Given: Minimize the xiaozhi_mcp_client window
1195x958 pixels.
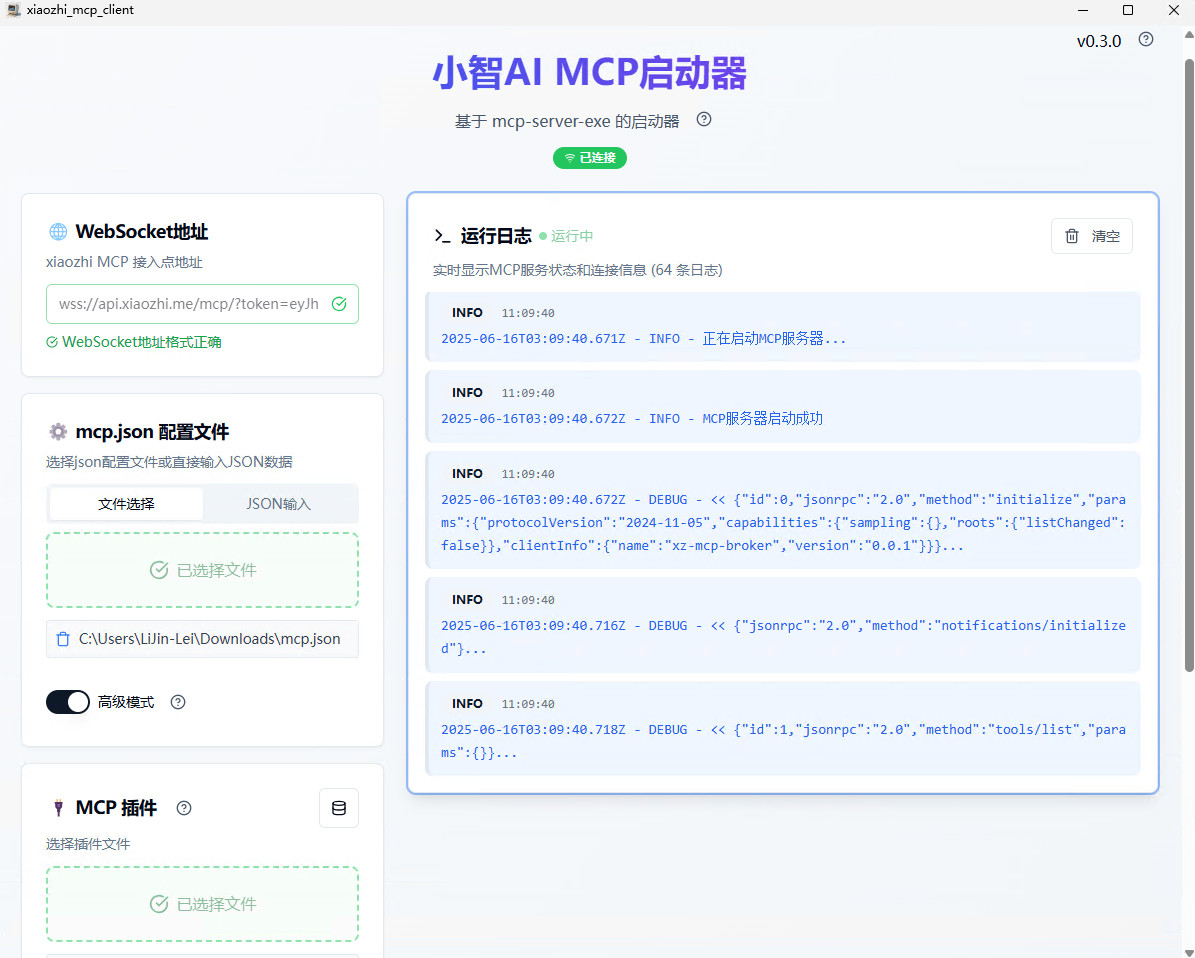Looking at the screenshot, I should tap(1083, 10).
